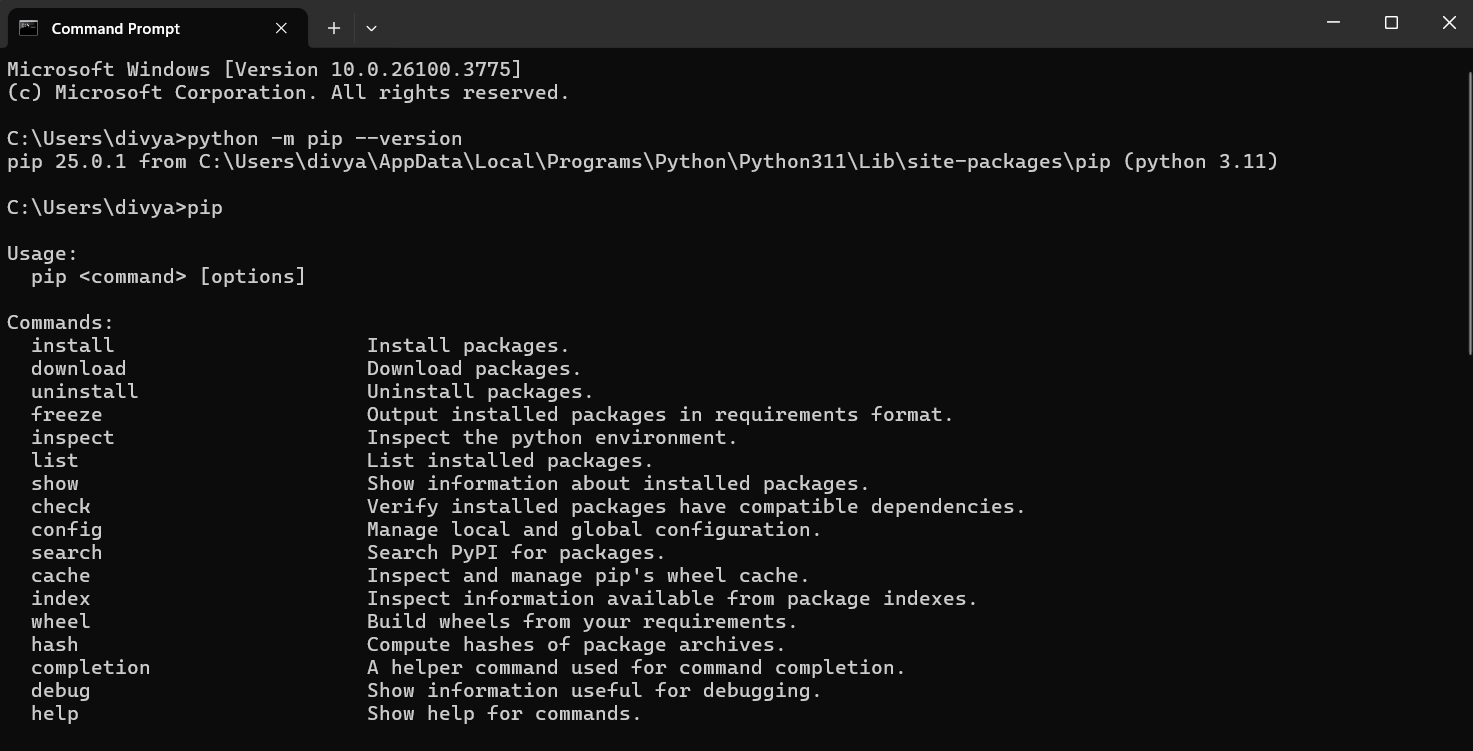Click the 'freeze' command in list
Viewport: 1473px width, 751px height.
pos(67,415)
